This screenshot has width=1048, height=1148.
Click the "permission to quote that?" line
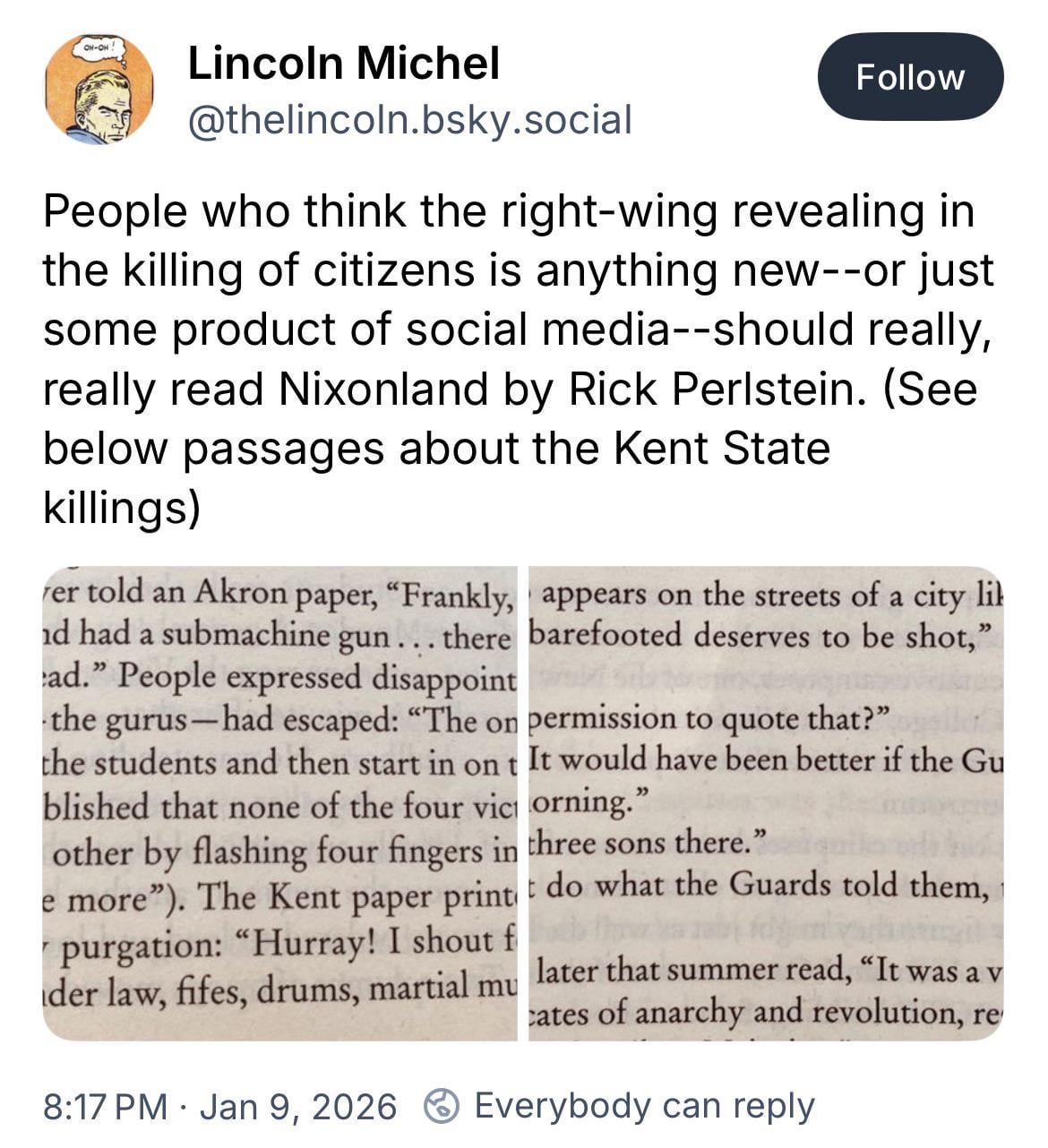click(x=709, y=719)
